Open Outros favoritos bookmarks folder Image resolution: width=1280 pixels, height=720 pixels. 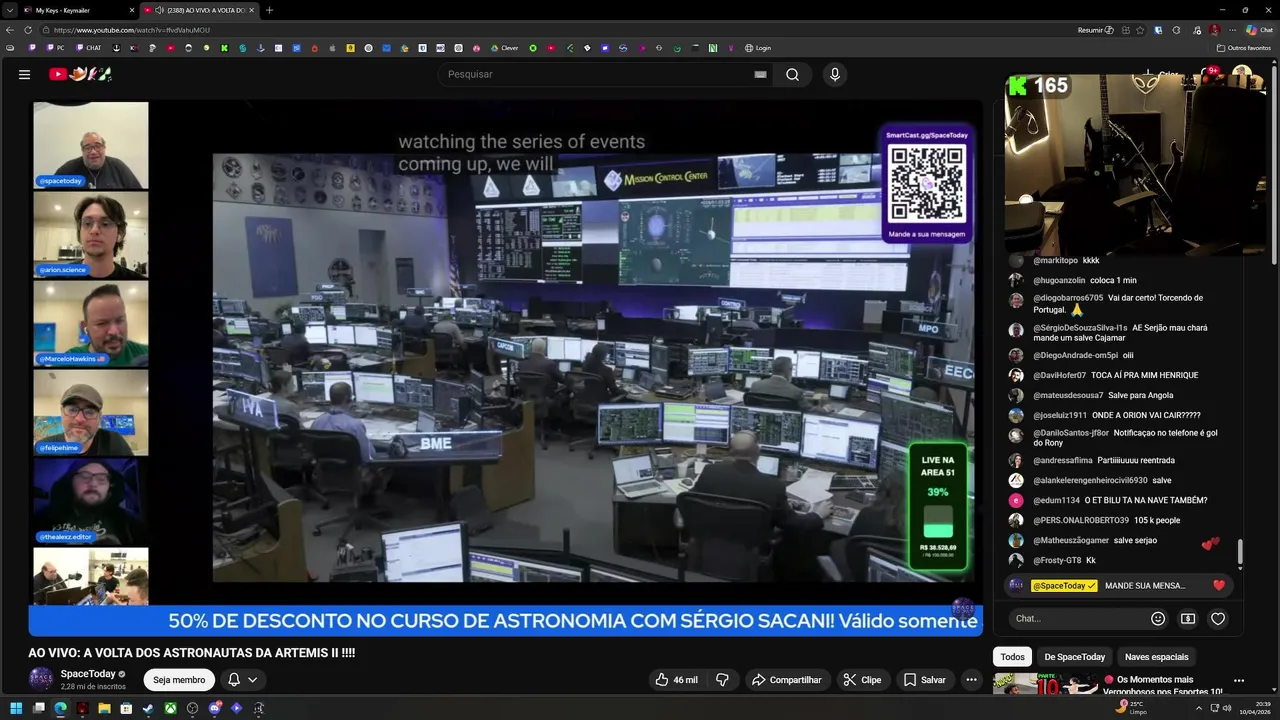pyautogui.click(x=1244, y=48)
